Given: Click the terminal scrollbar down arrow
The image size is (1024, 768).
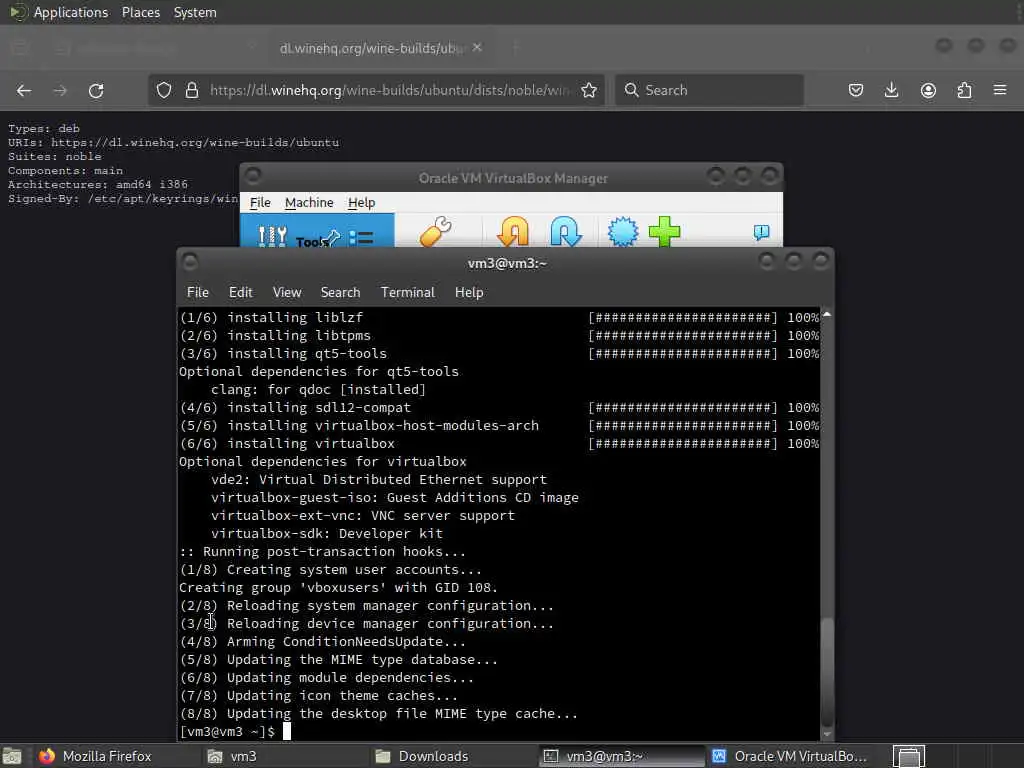Looking at the screenshot, I should point(827,735).
